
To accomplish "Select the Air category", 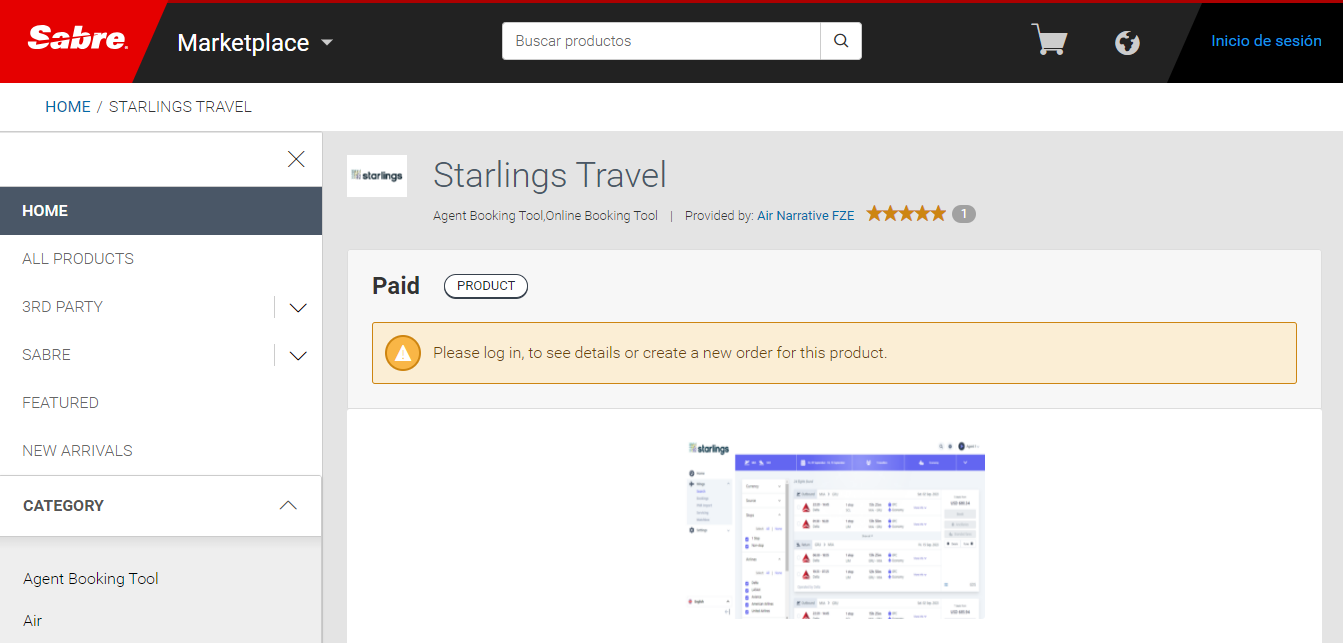I will (x=33, y=621).
